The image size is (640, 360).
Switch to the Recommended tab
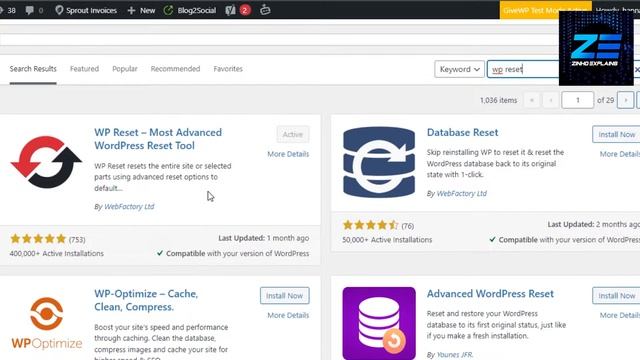(176, 69)
